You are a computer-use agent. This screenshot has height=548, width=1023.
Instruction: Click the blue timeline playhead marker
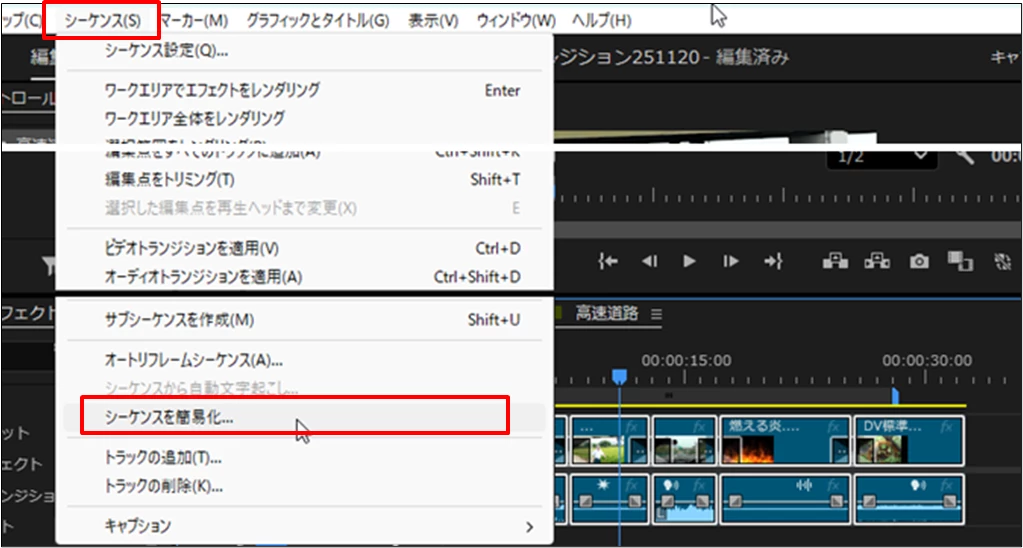pyautogui.click(x=619, y=377)
